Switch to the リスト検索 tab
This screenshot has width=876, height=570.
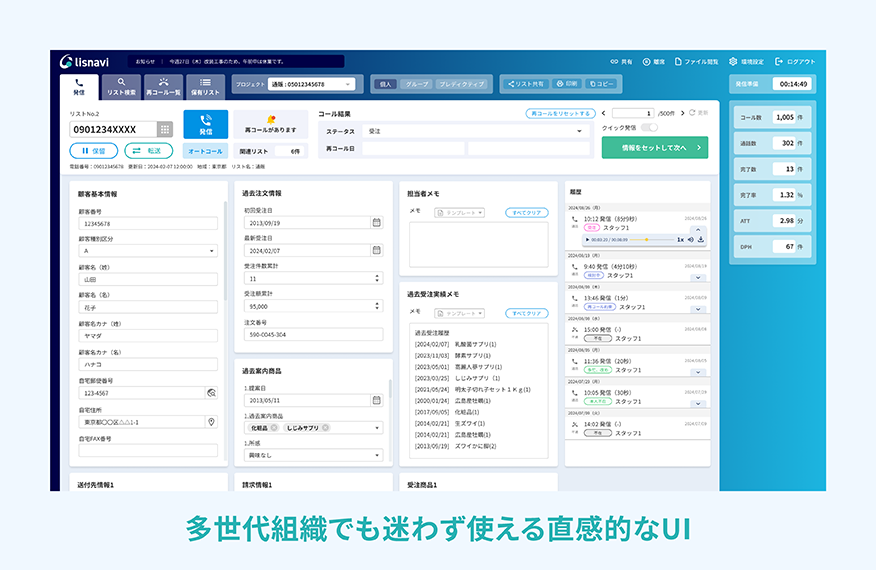coord(122,86)
